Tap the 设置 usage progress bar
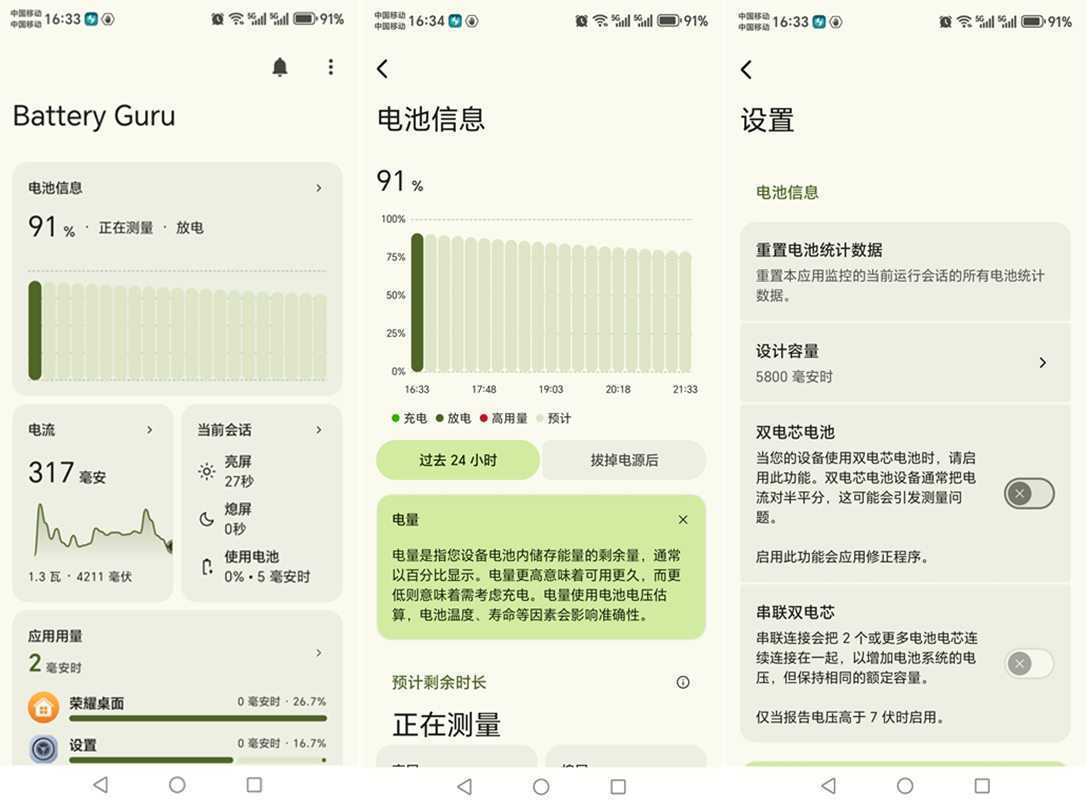 pos(197,760)
